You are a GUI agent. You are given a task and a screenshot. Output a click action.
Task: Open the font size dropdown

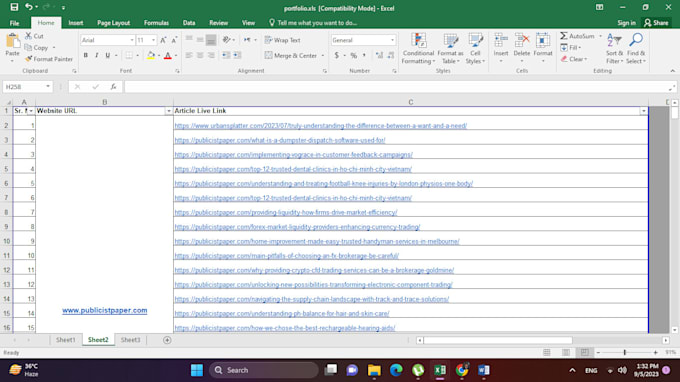pyautogui.click(x=153, y=40)
